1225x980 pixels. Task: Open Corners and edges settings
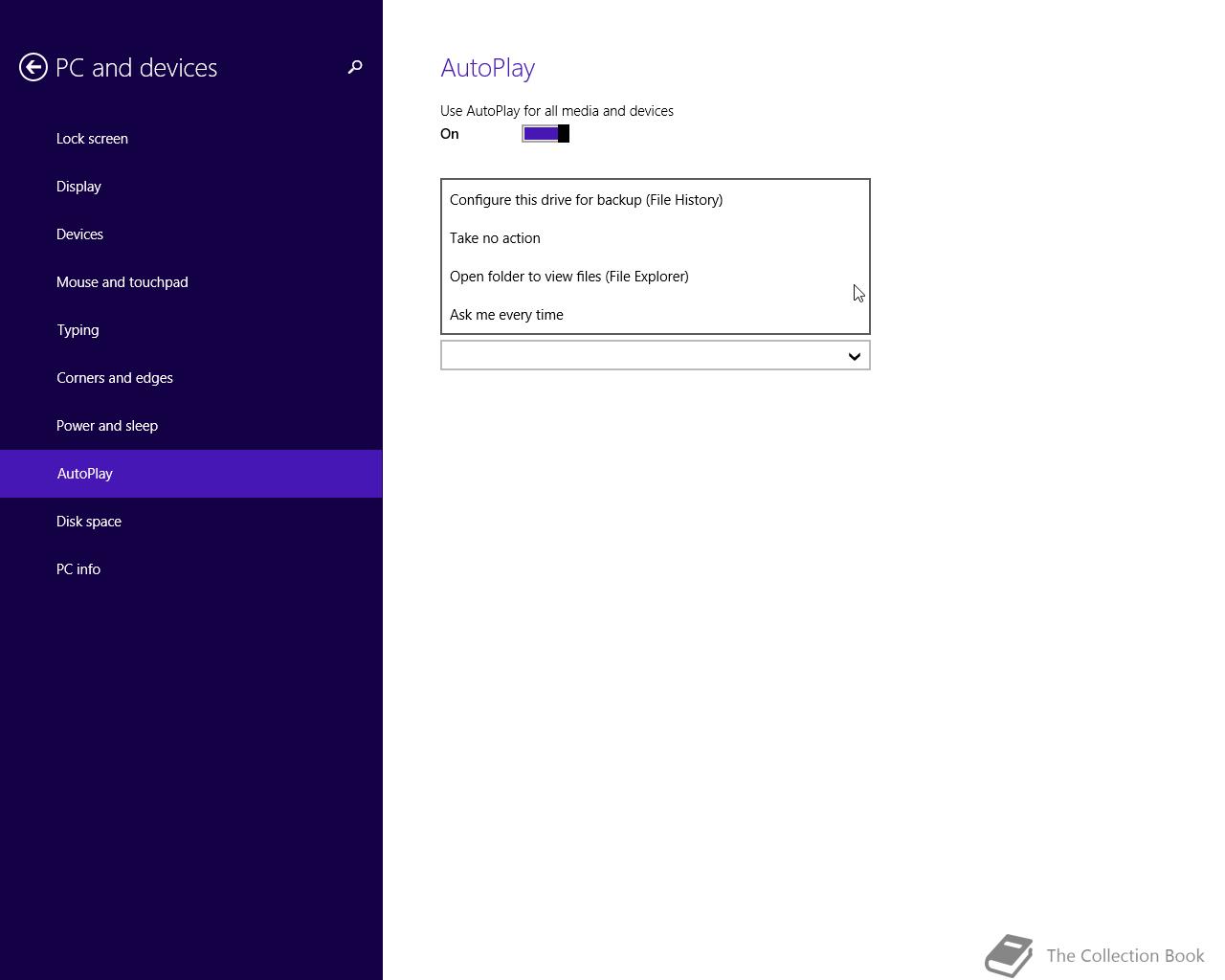(191, 378)
